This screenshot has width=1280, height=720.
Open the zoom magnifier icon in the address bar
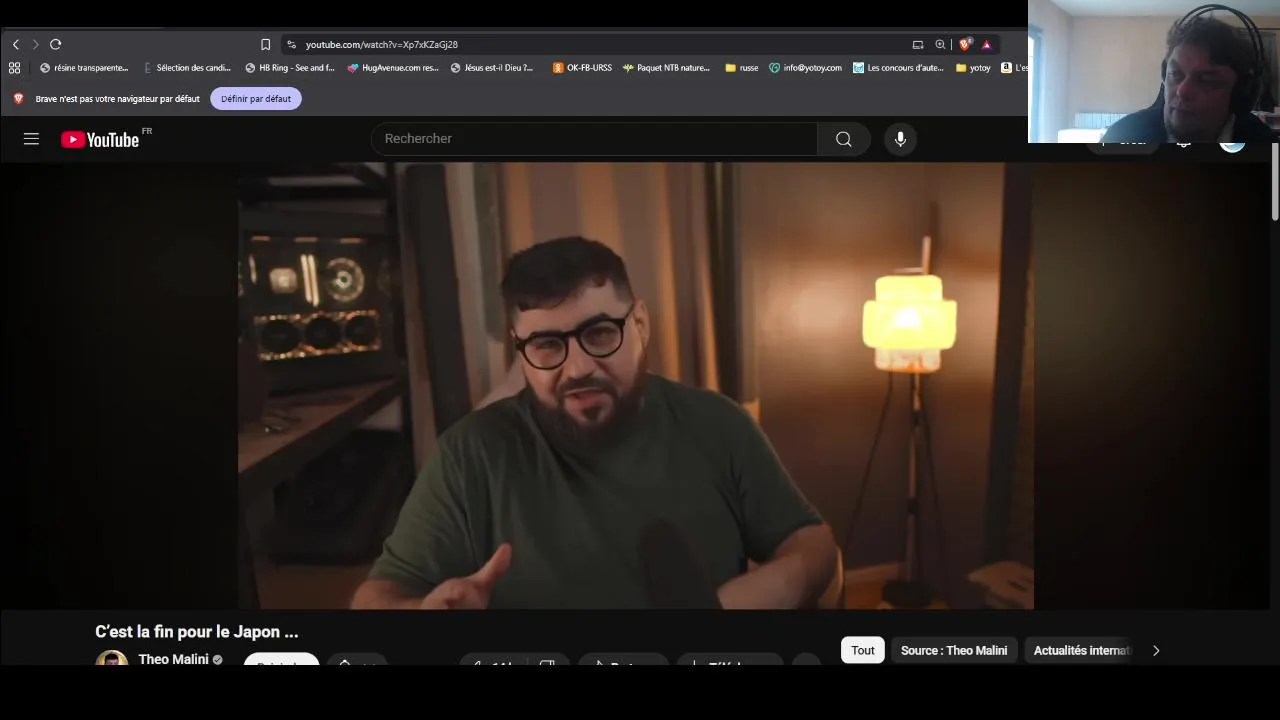pyautogui.click(x=940, y=44)
